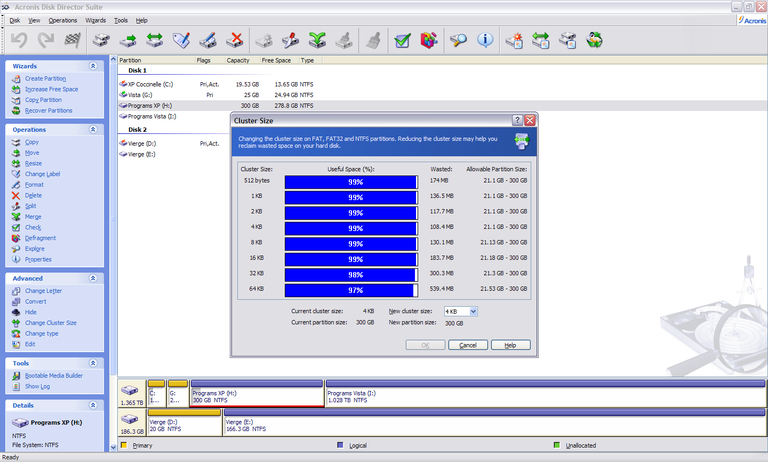768x462 pixels.
Task: Open the Disk menu
Action: (15, 21)
